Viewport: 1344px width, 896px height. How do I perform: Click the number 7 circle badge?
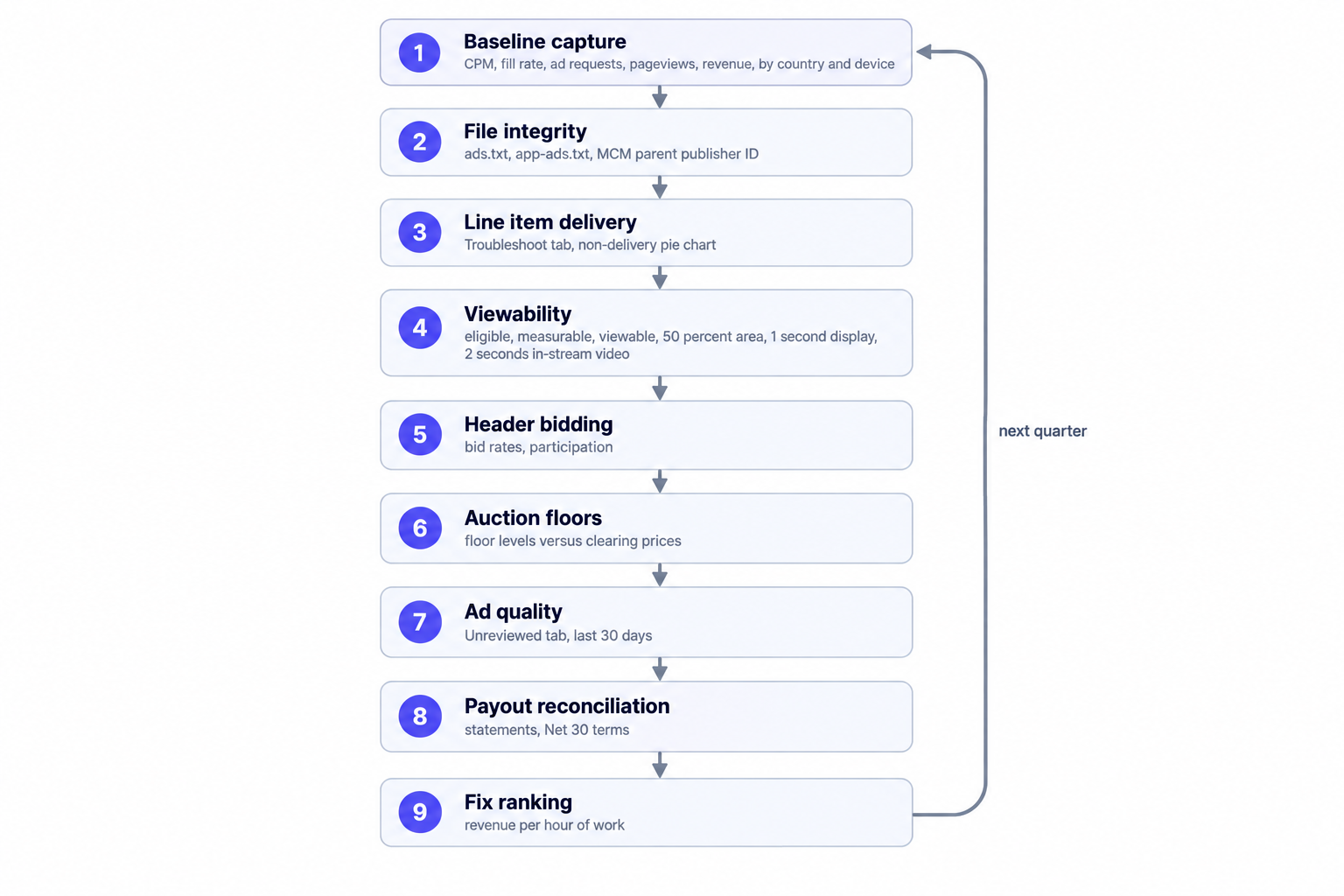pyautogui.click(x=419, y=621)
